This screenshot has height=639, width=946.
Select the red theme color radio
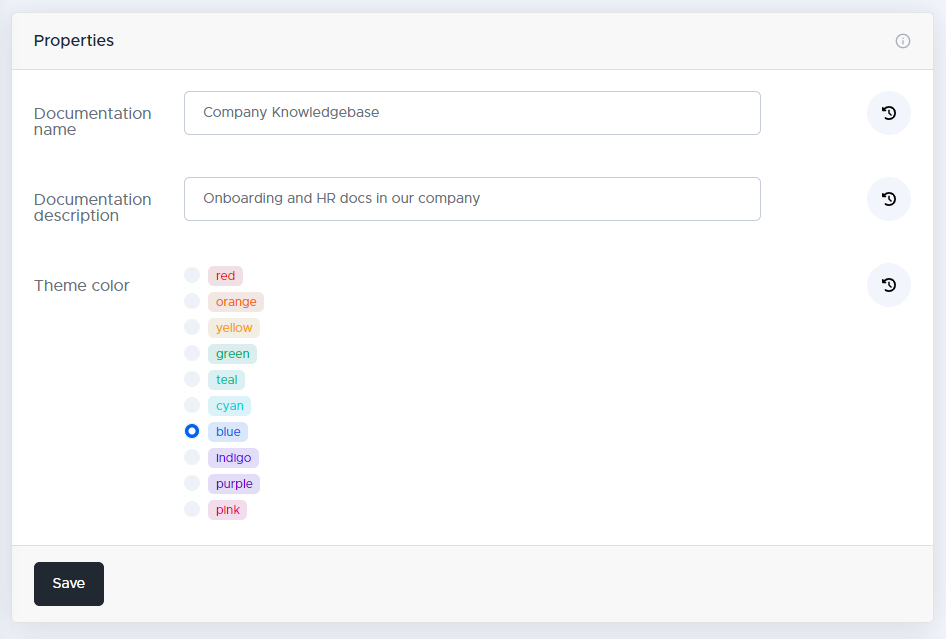point(192,276)
